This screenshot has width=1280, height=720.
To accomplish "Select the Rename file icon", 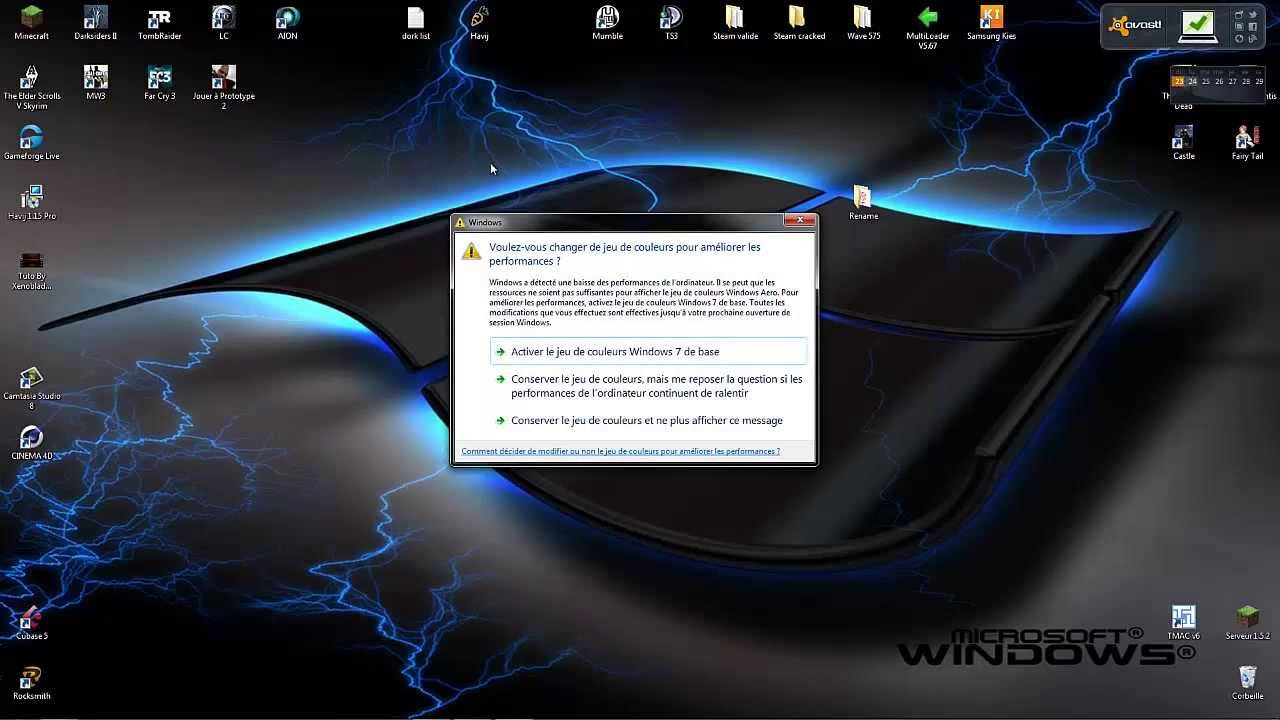I will 863,203.
